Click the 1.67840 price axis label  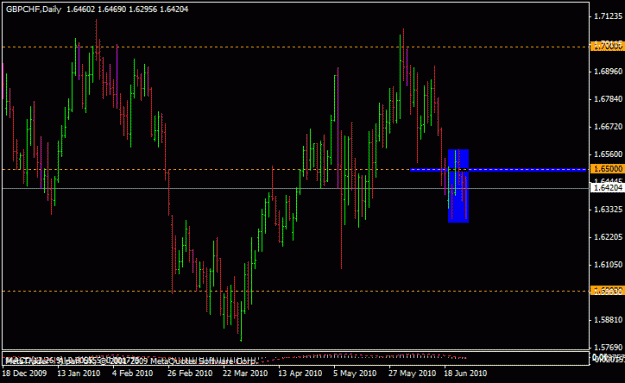(608, 99)
